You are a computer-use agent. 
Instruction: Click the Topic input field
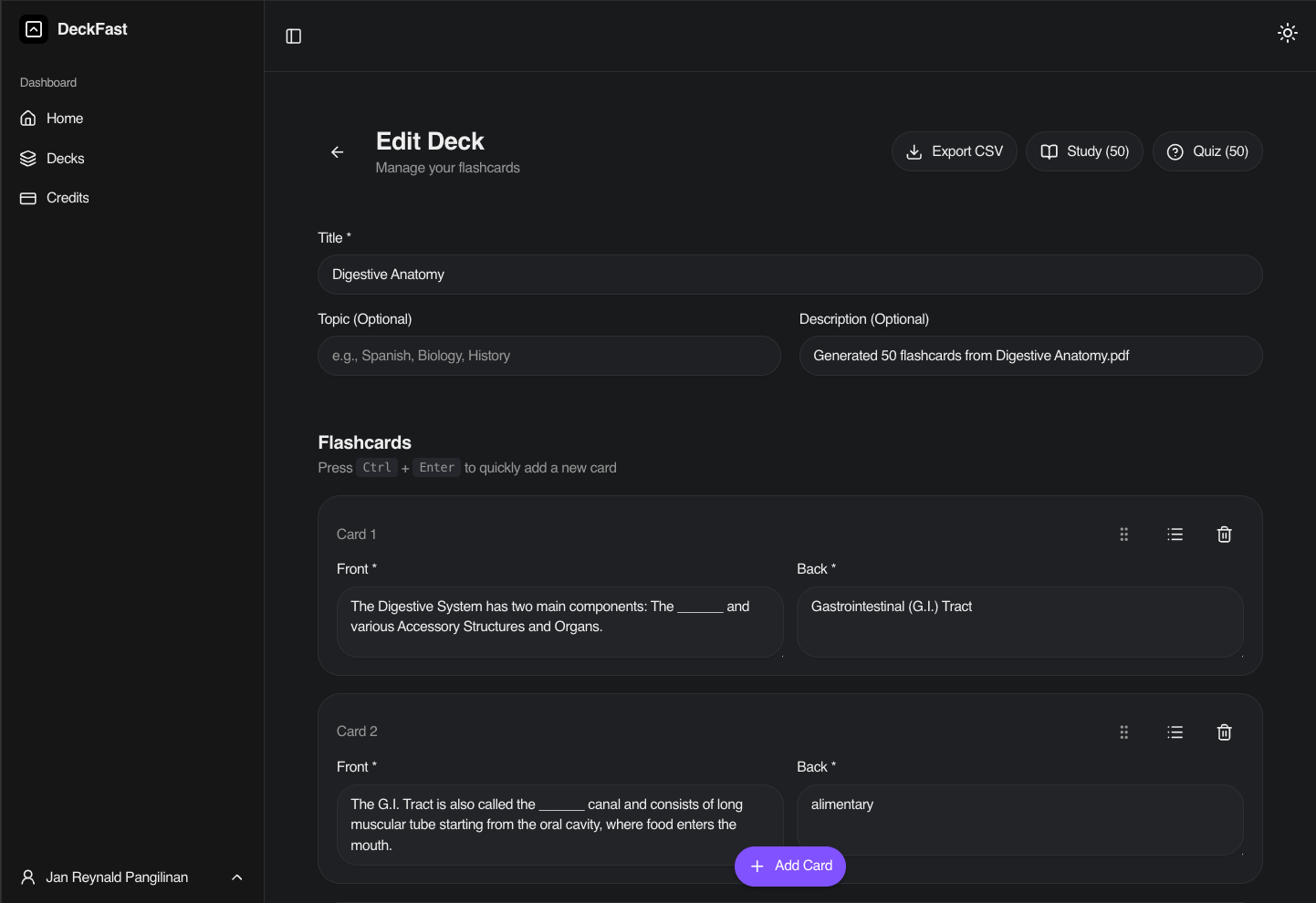548,356
